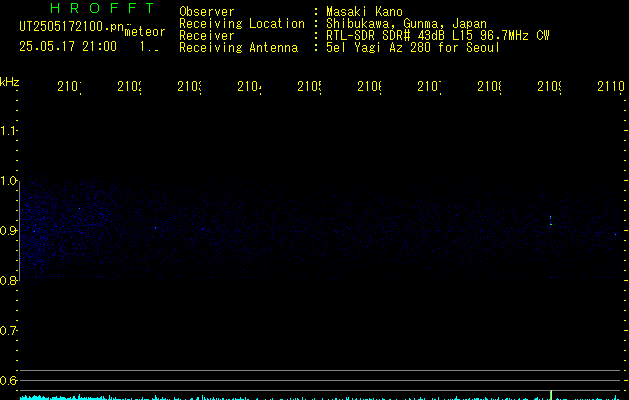Select the file name UT2505172100.pn
Image resolution: width=629 pixels, height=400 pixels.
click(72, 27)
